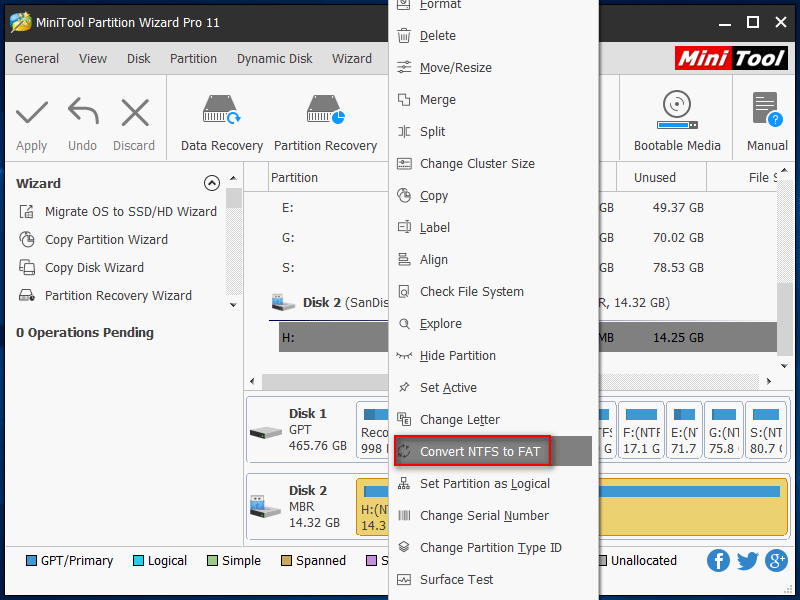Select G: partition block in Disk 1 map
This screenshot has width=800, height=600.
(723, 430)
